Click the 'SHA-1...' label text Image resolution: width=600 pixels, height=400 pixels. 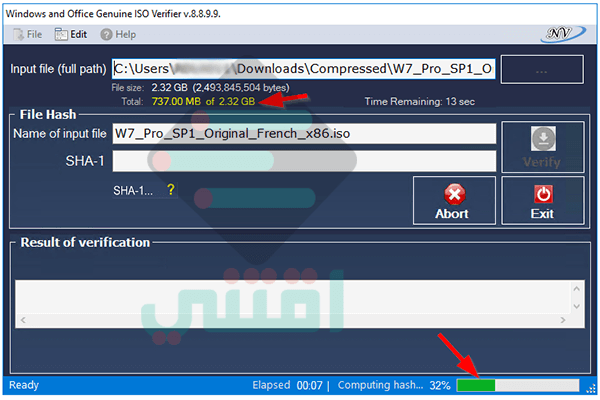pyautogui.click(x=133, y=190)
